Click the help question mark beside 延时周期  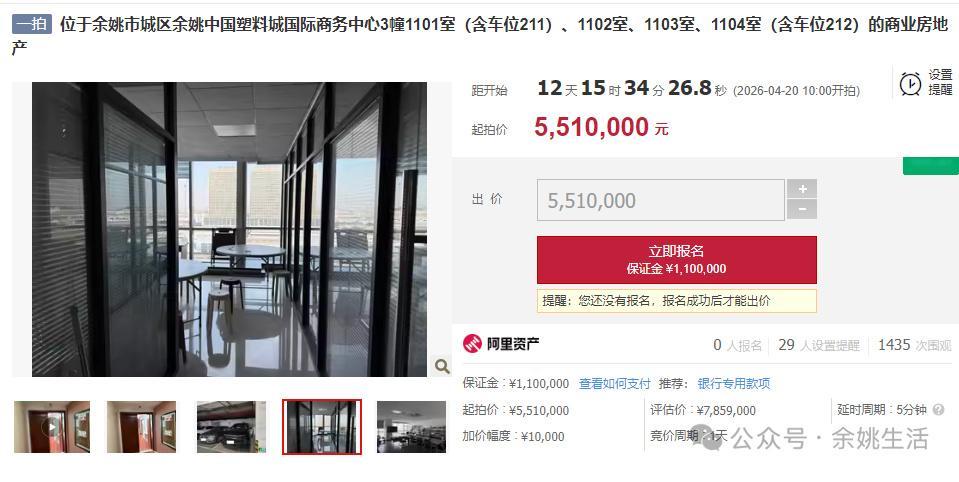939,410
